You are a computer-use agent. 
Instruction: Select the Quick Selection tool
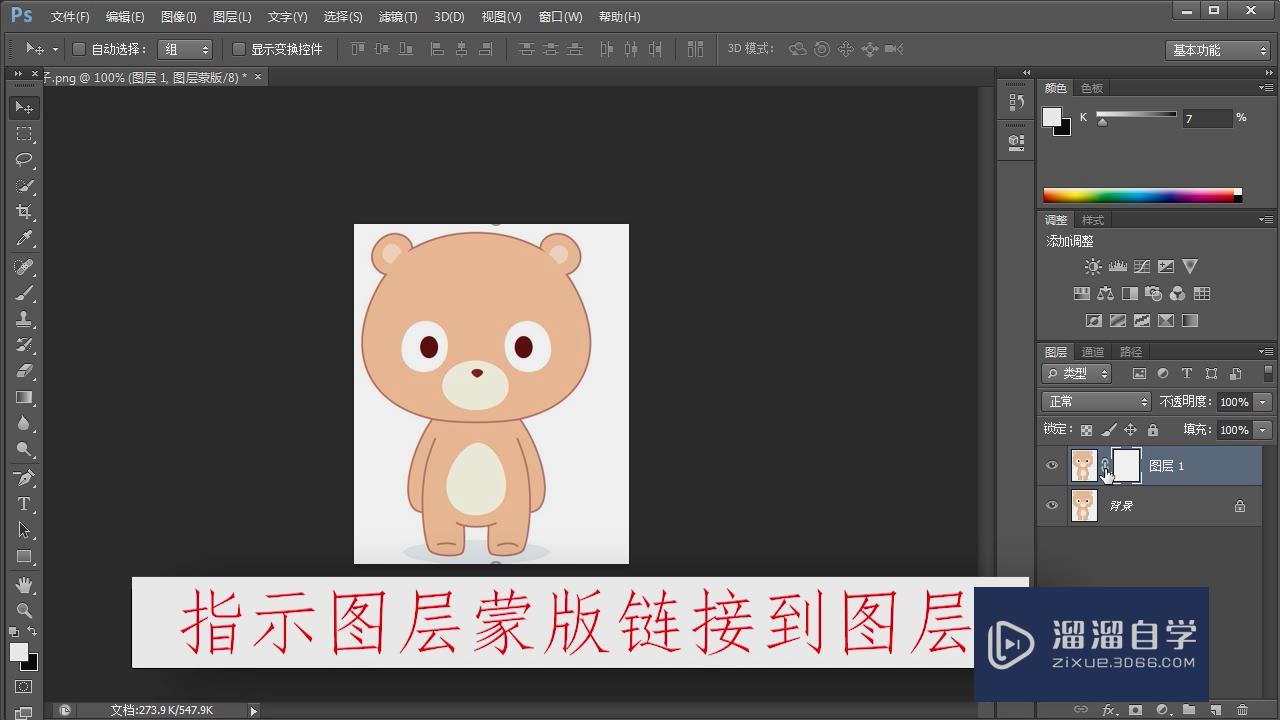pyautogui.click(x=24, y=186)
